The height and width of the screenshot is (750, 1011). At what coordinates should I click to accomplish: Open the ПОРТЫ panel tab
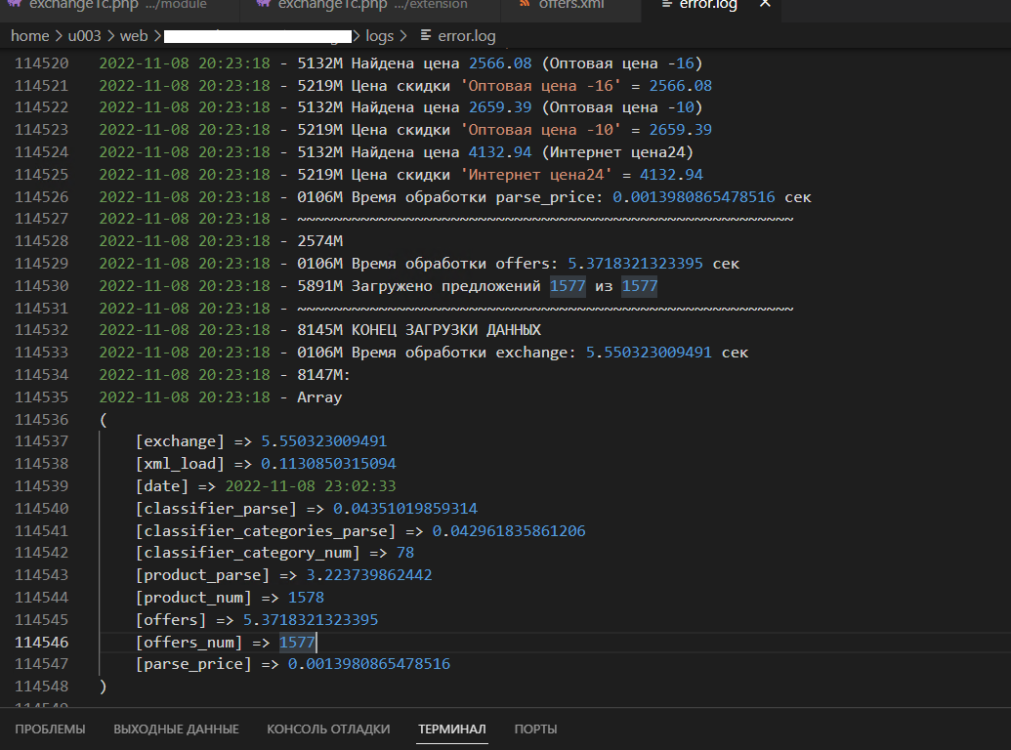[x=536, y=729]
